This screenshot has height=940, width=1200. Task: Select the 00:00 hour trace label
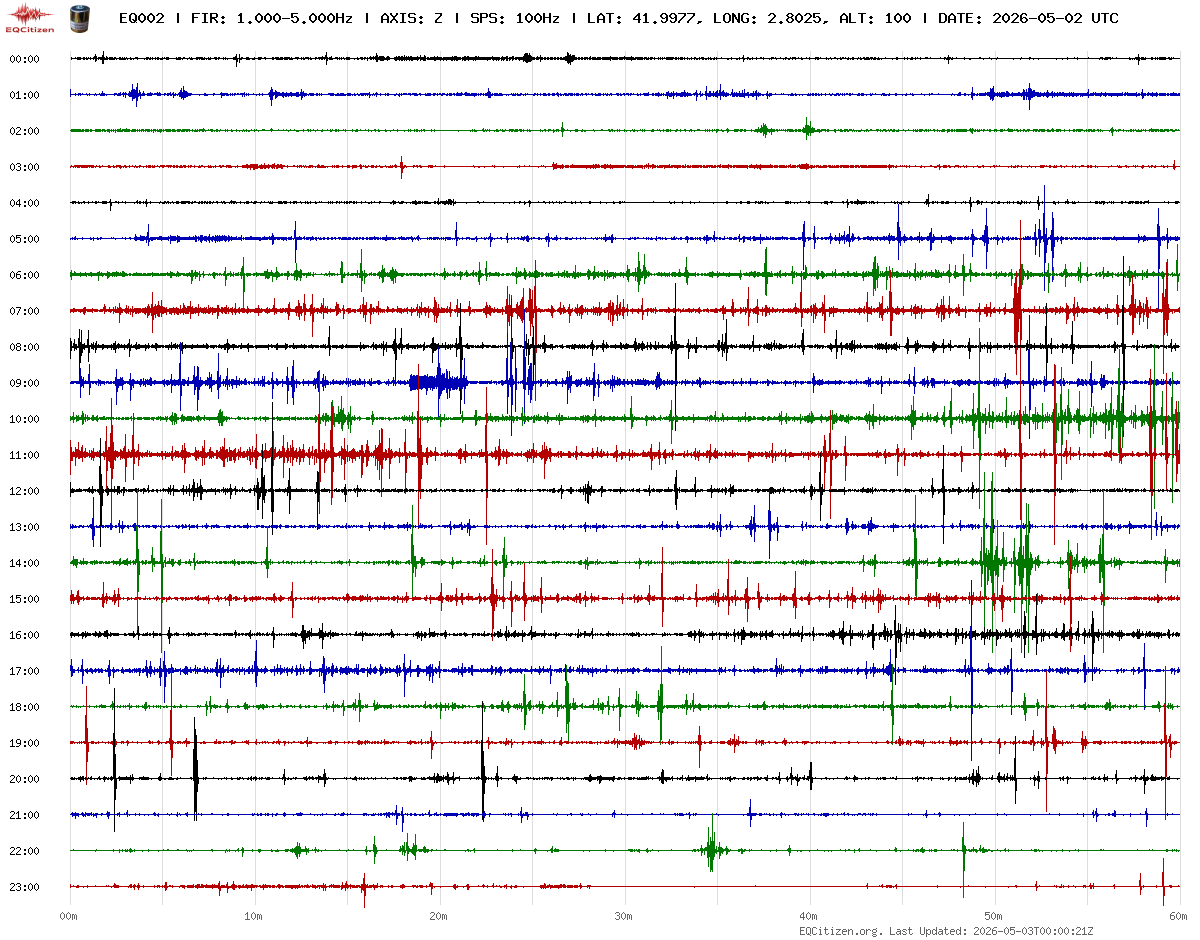pos(24,59)
